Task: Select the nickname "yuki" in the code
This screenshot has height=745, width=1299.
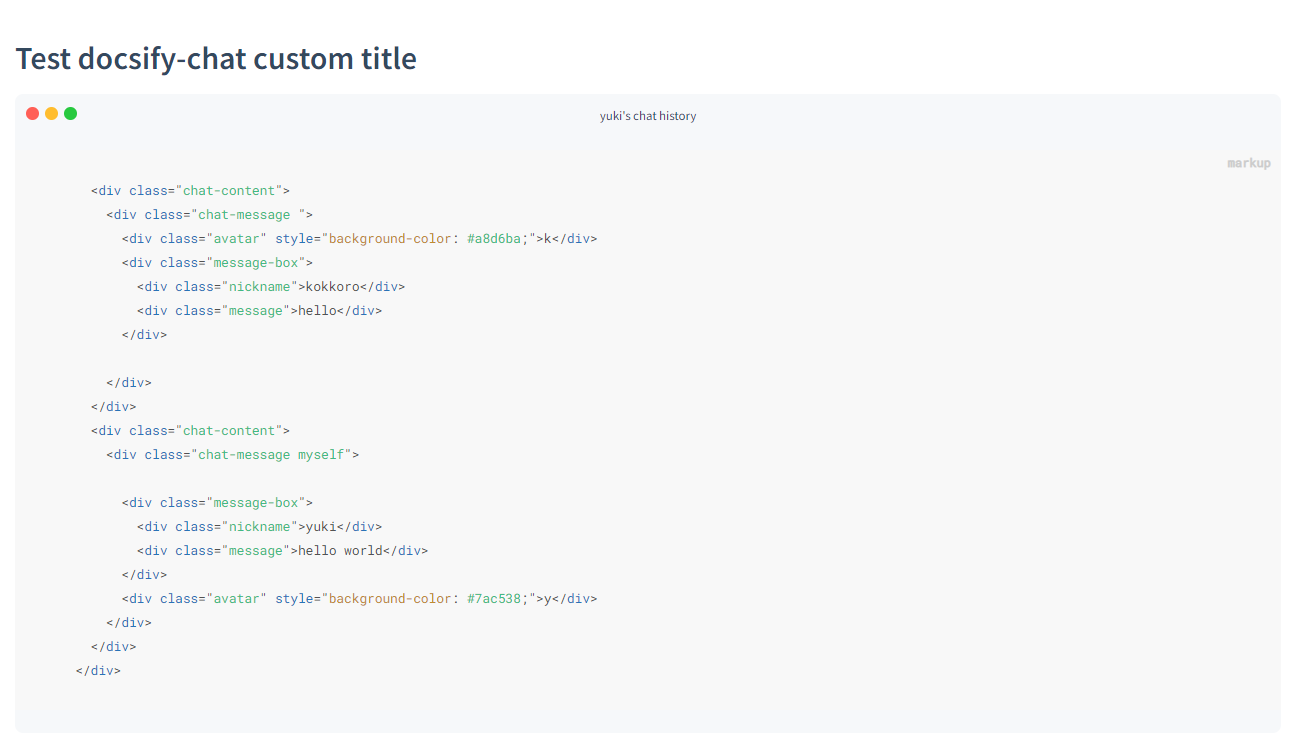Action: 322,526
